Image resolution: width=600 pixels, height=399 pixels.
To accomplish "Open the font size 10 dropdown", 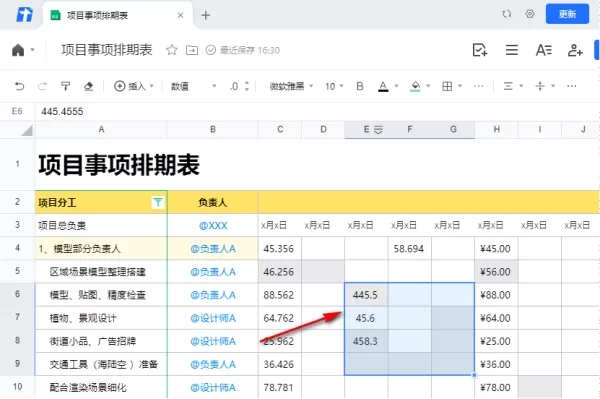I will pos(334,86).
